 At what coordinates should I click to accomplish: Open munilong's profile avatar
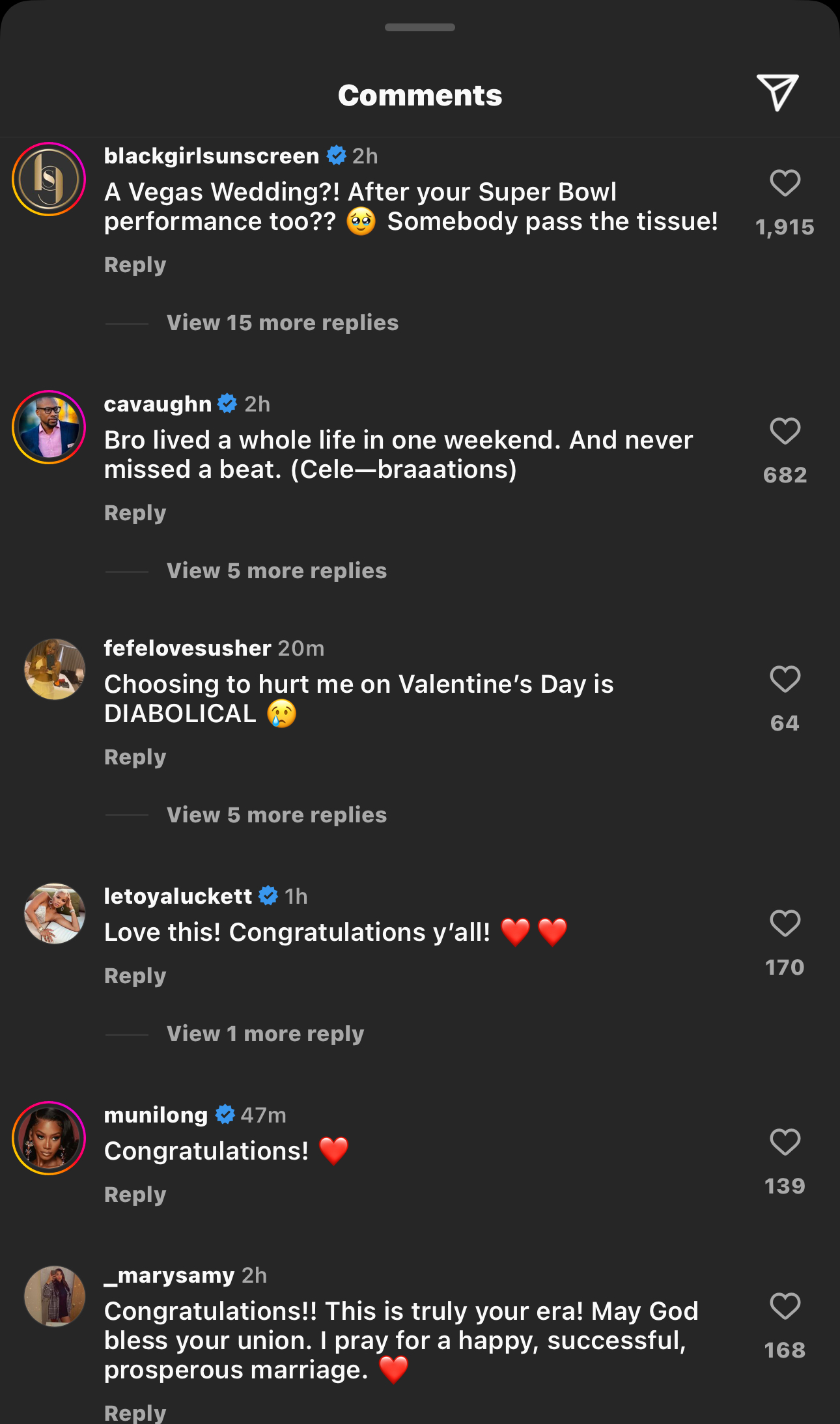coord(49,1138)
